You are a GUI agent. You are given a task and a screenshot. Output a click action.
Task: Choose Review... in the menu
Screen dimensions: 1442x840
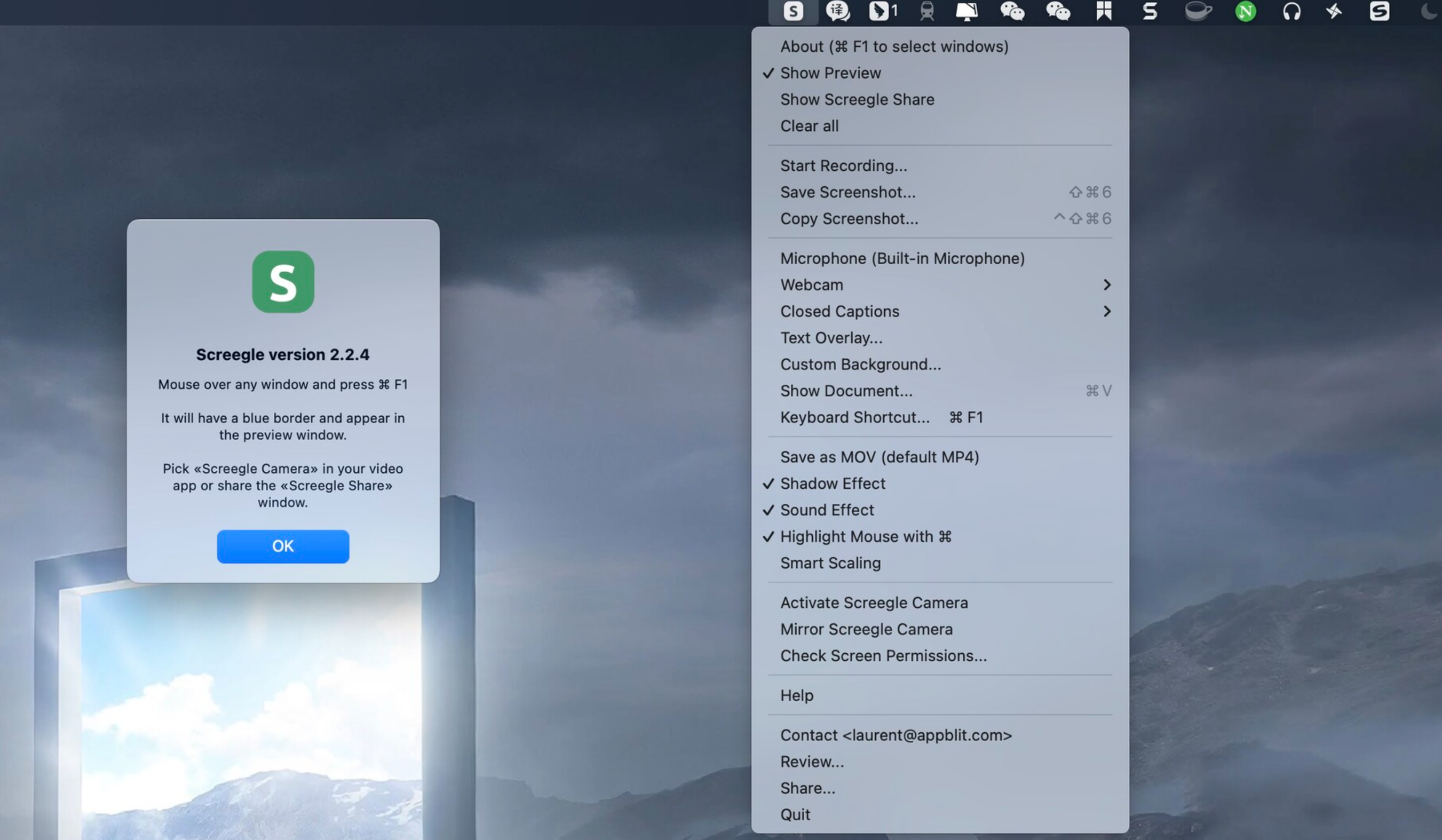coord(940,762)
